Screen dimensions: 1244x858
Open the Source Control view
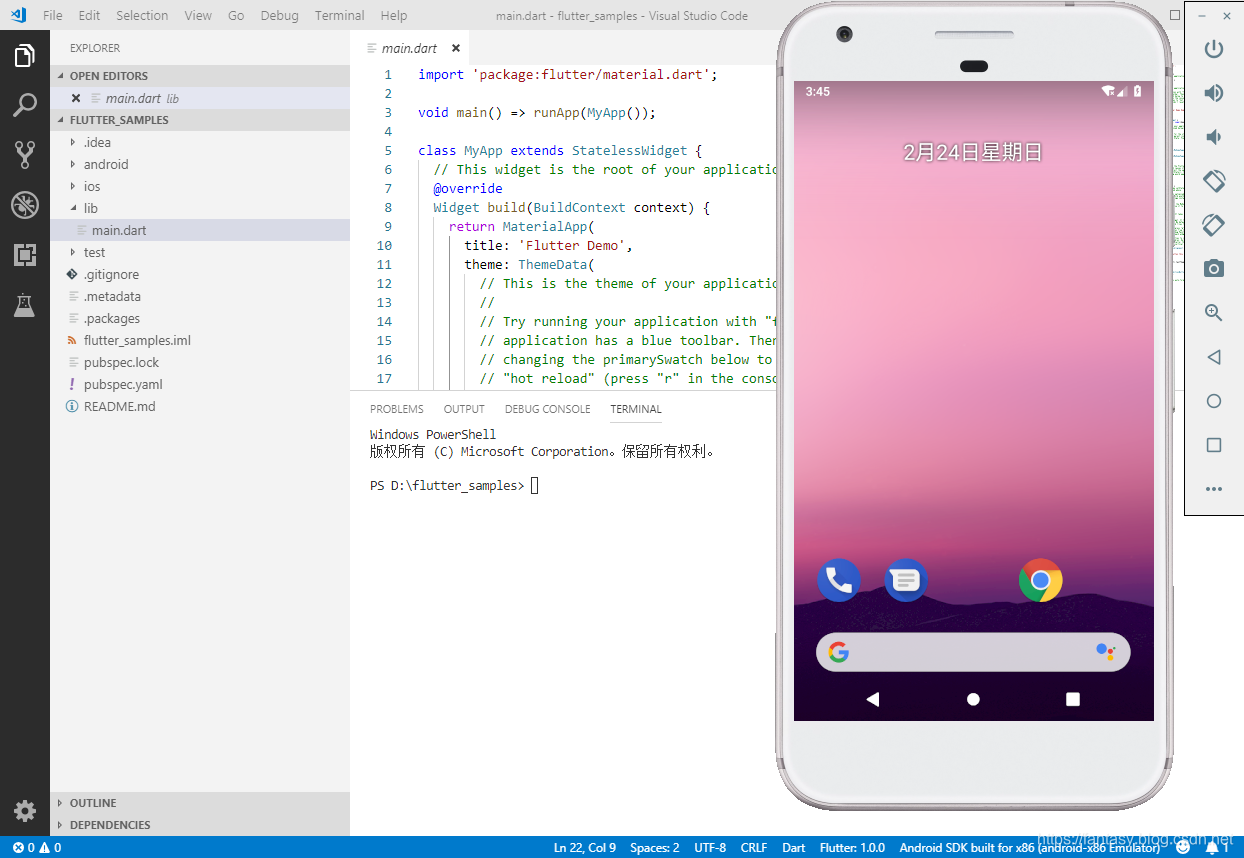(25, 154)
